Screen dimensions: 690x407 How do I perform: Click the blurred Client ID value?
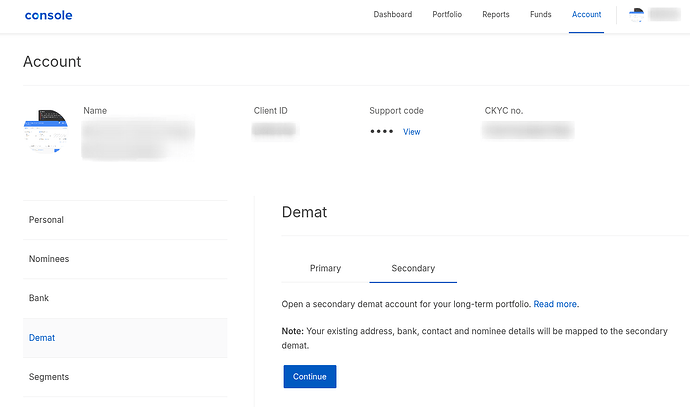tap(274, 131)
